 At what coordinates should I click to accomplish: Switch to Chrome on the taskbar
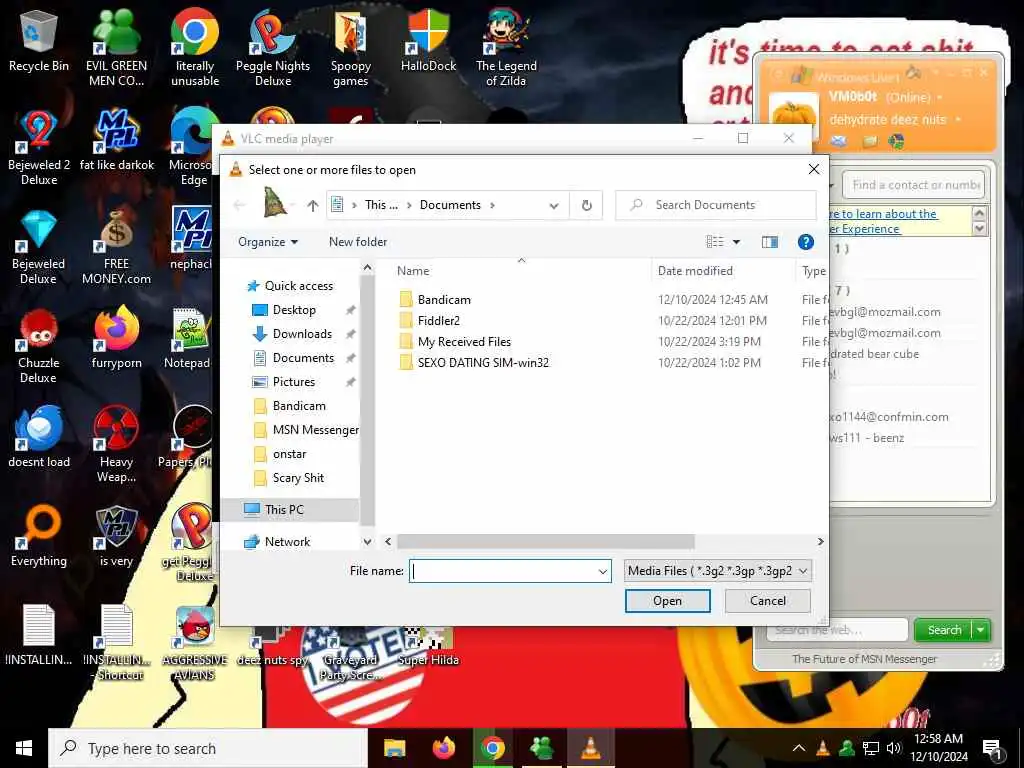[x=492, y=748]
